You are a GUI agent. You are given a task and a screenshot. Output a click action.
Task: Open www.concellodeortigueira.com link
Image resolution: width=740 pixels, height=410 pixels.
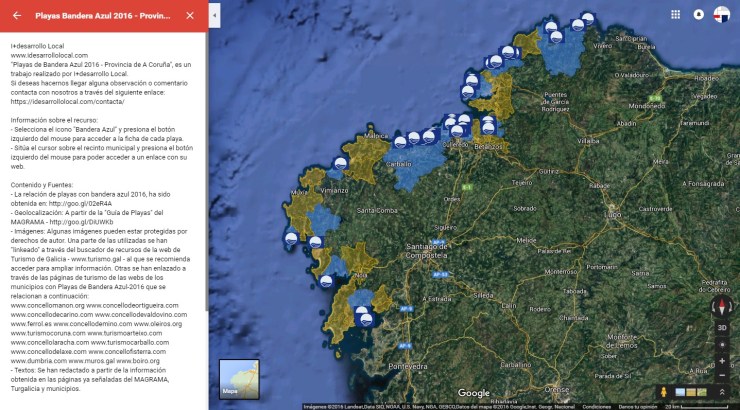132,305
